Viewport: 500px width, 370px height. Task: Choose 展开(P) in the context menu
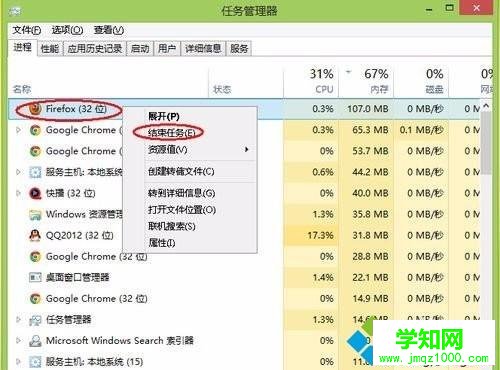164,117
